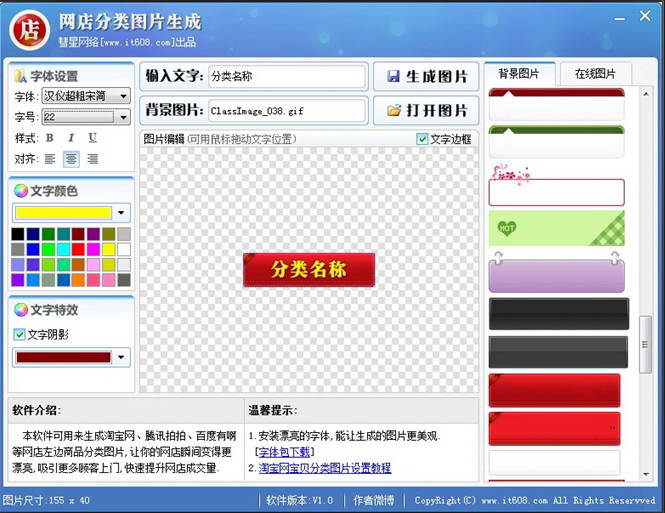This screenshot has width=665, height=513.
Task: Switch to the 在线图片 tab
Action: coord(595,74)
